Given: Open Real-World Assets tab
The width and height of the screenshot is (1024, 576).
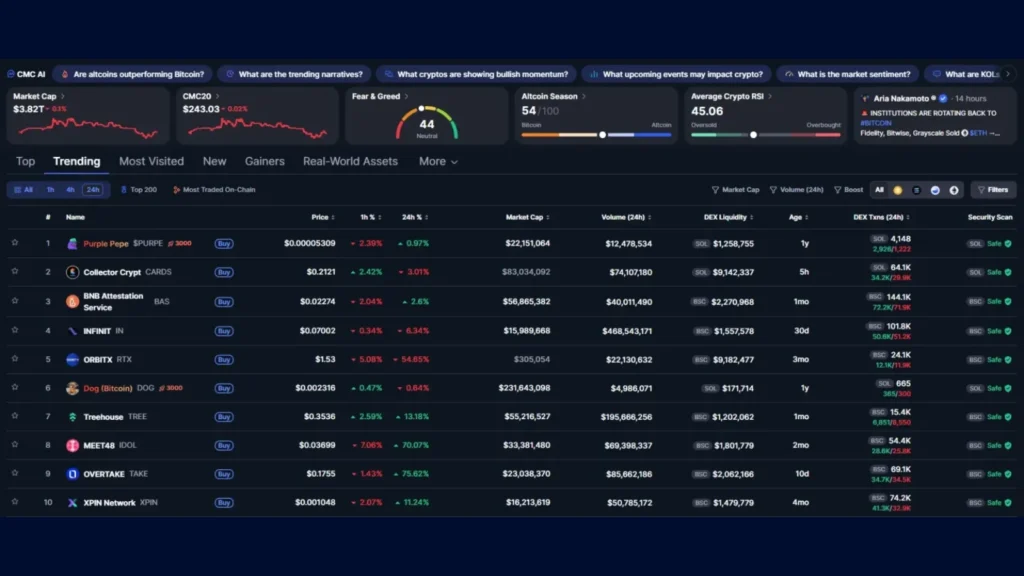Looking at the screenshot, I should (x=350, y=161).
